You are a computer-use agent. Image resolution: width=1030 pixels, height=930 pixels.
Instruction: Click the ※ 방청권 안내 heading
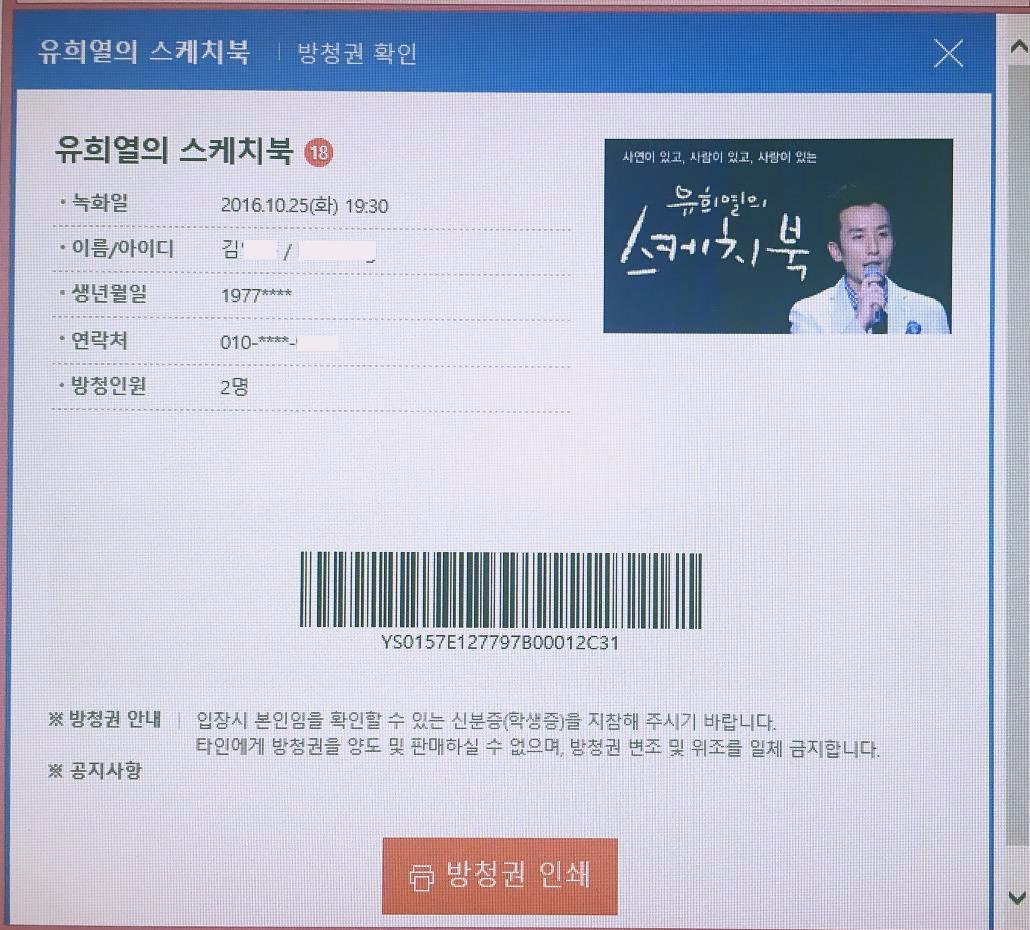[104, 719]
